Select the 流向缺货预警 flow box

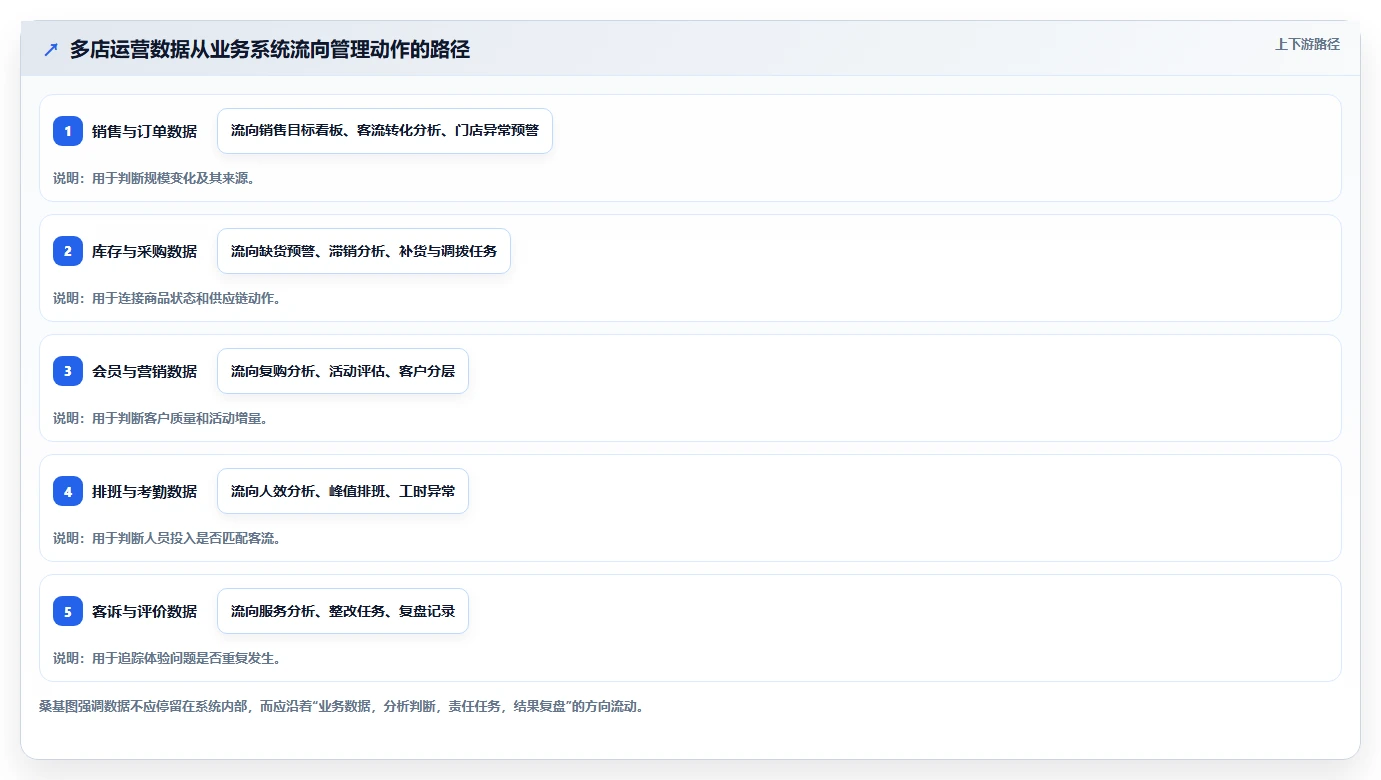[364, 251]
